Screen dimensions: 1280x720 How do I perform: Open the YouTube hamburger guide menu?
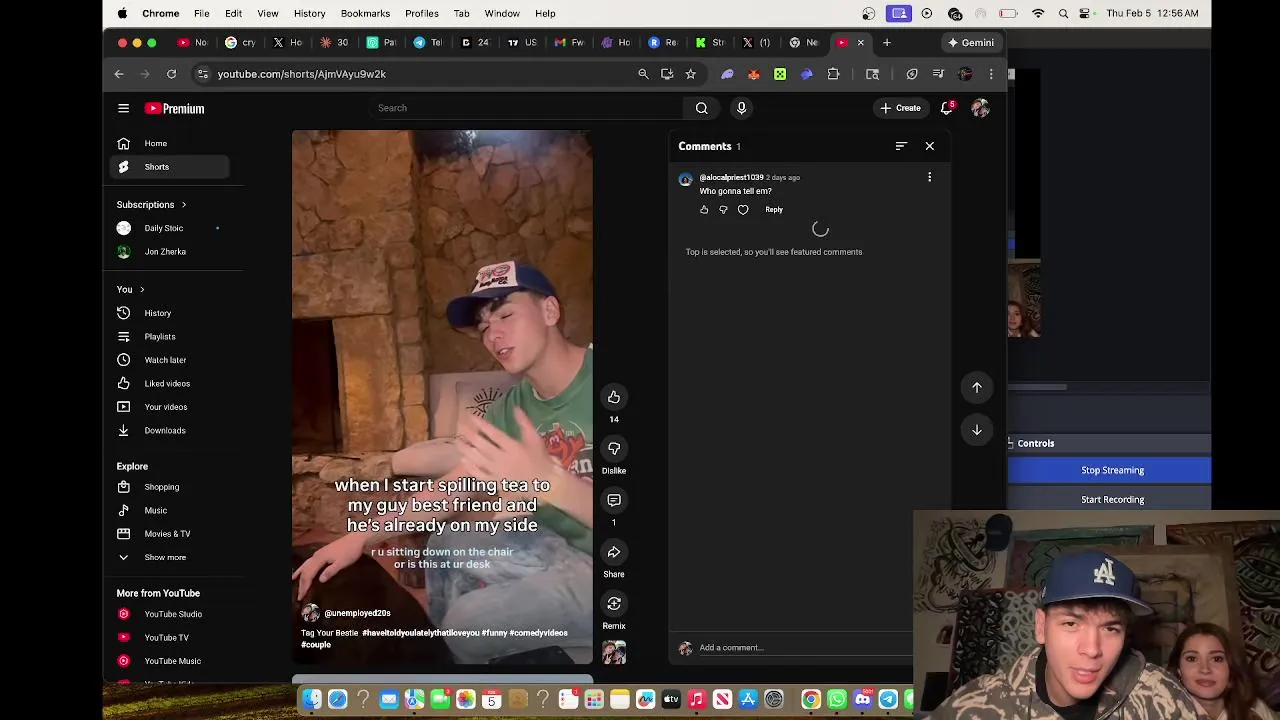[x=123, y=108]
